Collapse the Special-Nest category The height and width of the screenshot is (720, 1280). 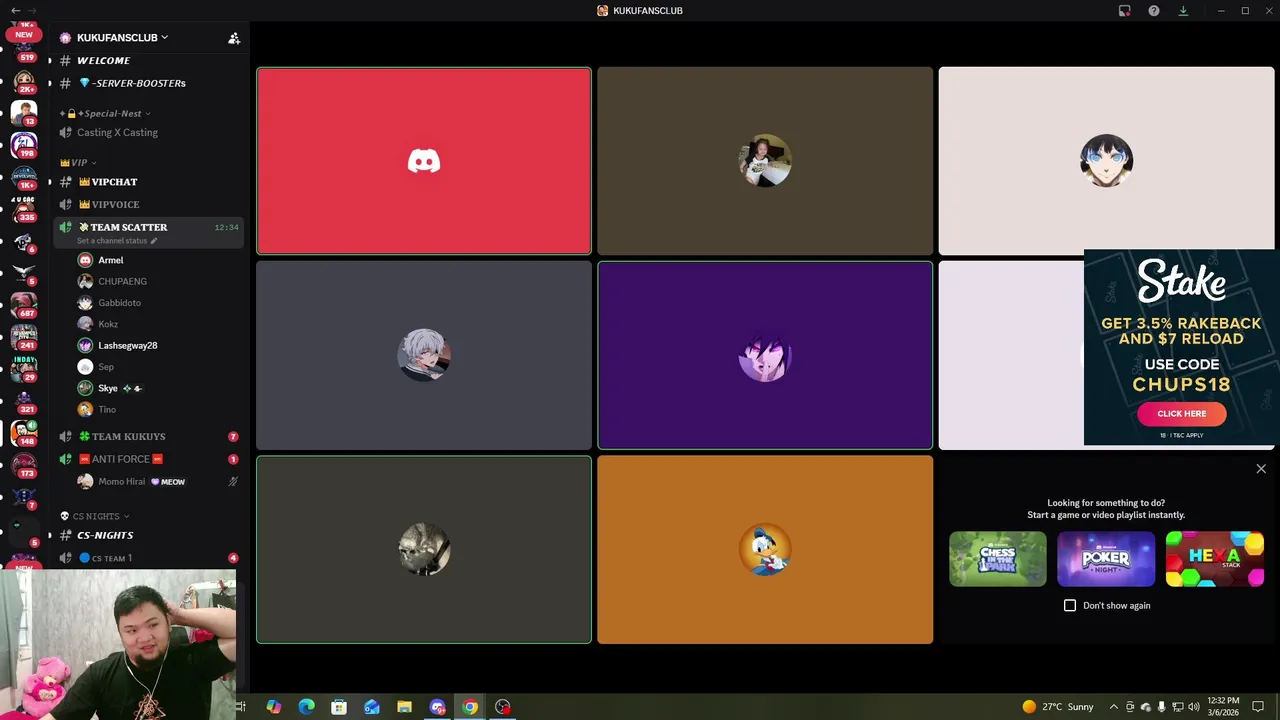coord(105,114)
